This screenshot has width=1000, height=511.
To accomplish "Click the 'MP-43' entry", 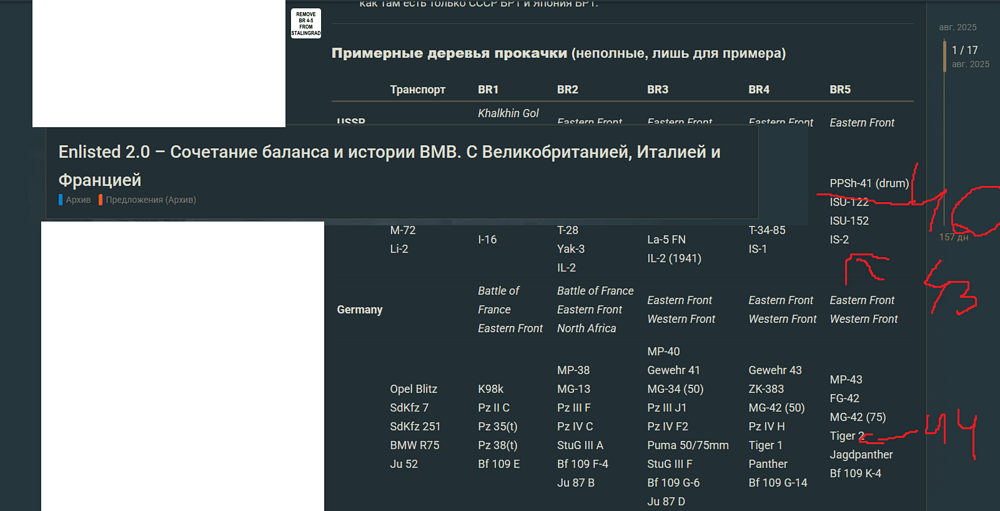I will coord(846,380).
